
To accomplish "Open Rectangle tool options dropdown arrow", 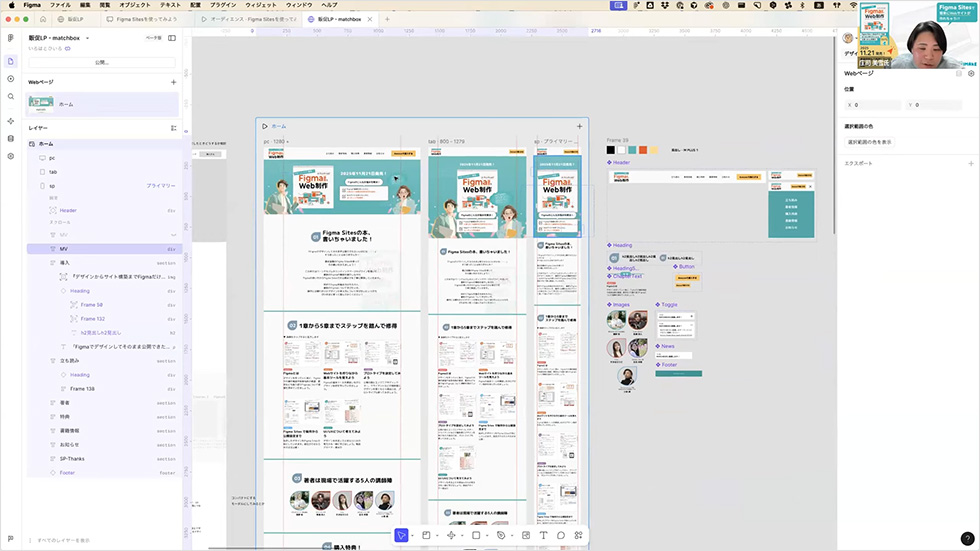I will point(487,536).
